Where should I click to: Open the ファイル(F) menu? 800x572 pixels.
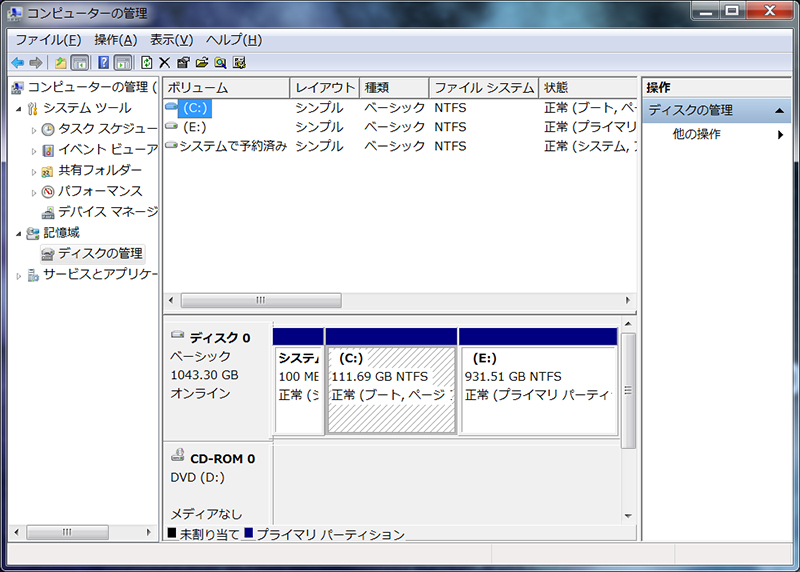pyautogui.click(x=48, y=40)
